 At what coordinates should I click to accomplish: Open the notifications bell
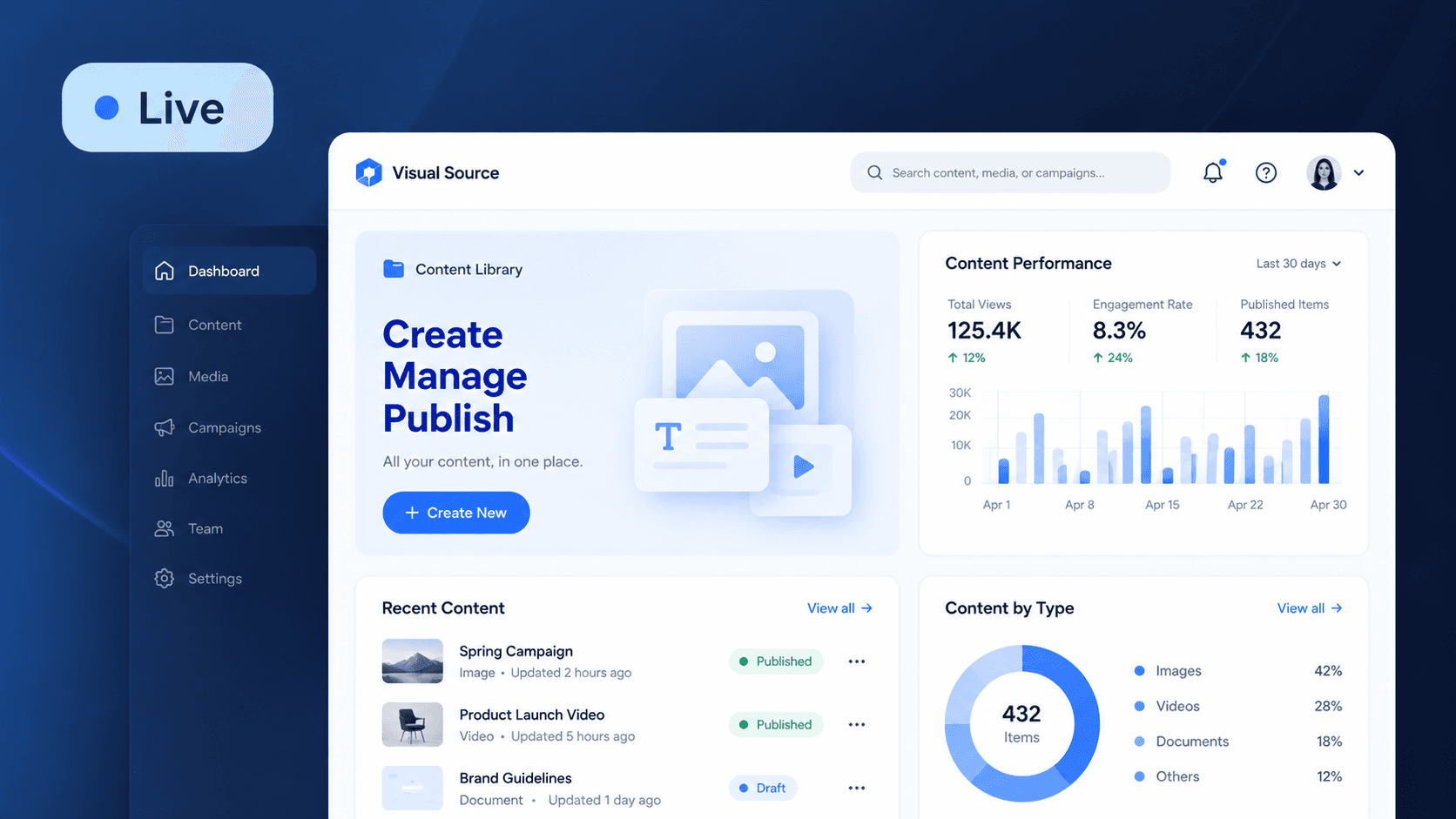(1213, 172)
